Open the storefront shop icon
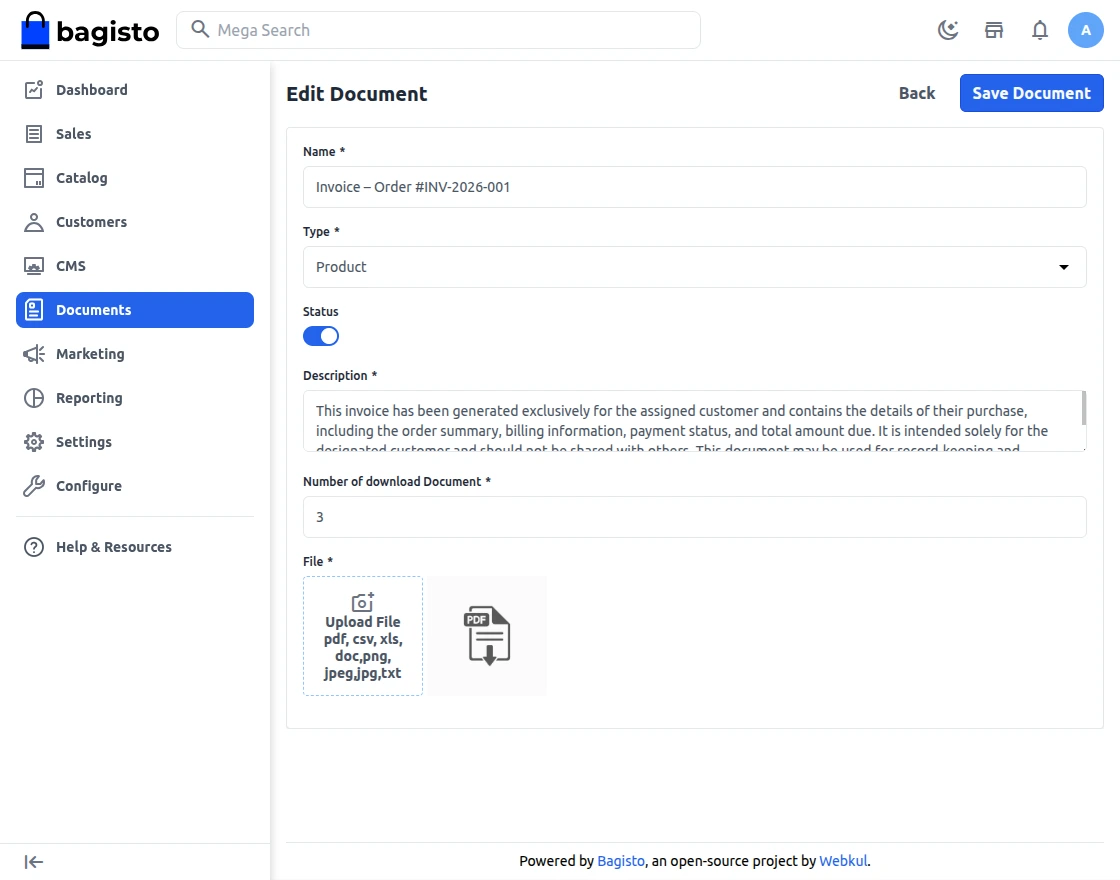This screenshot has height=880, width=1120. (x=994, y=30)
